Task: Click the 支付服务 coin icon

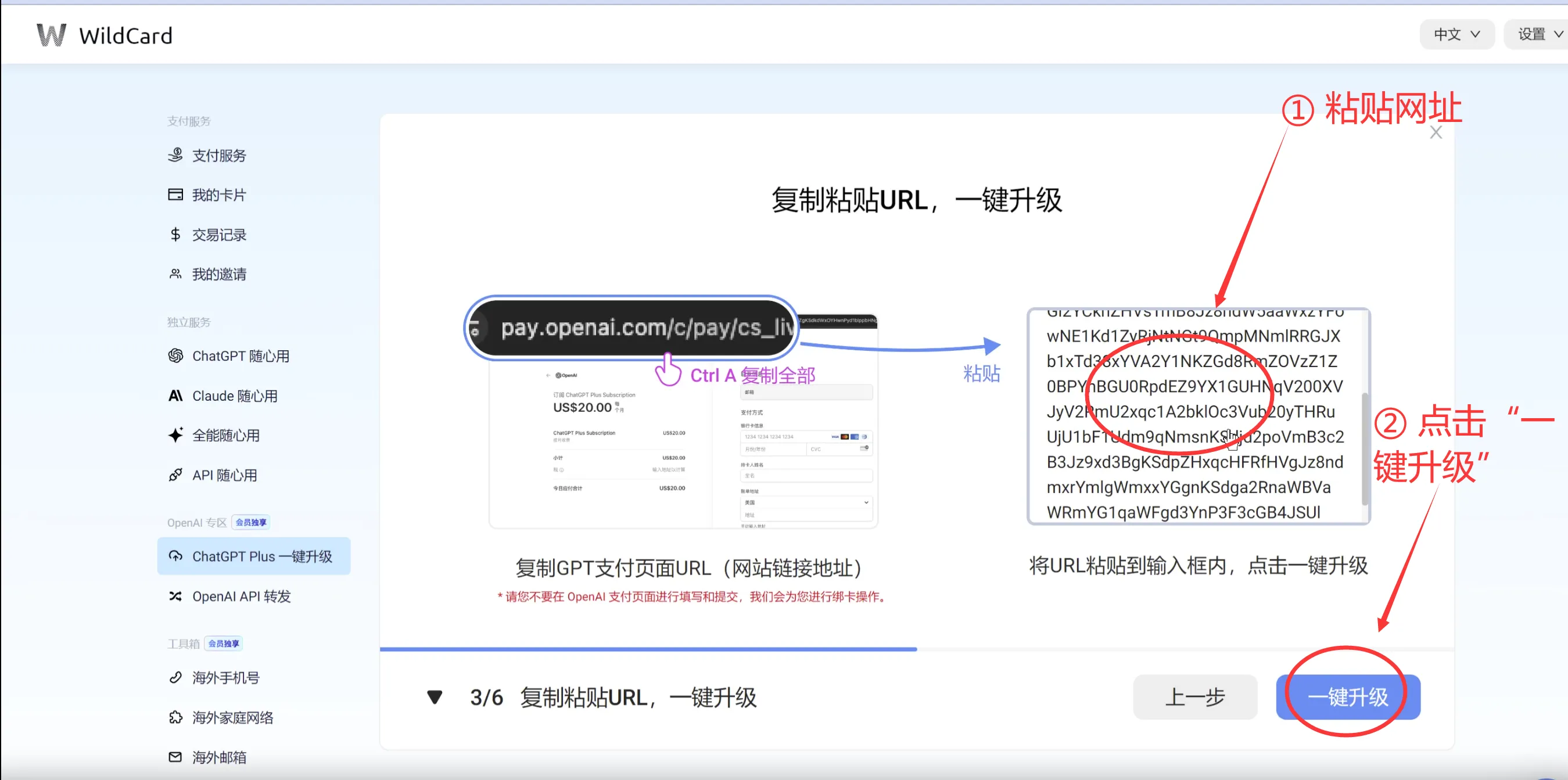Action: coord(175,155)
